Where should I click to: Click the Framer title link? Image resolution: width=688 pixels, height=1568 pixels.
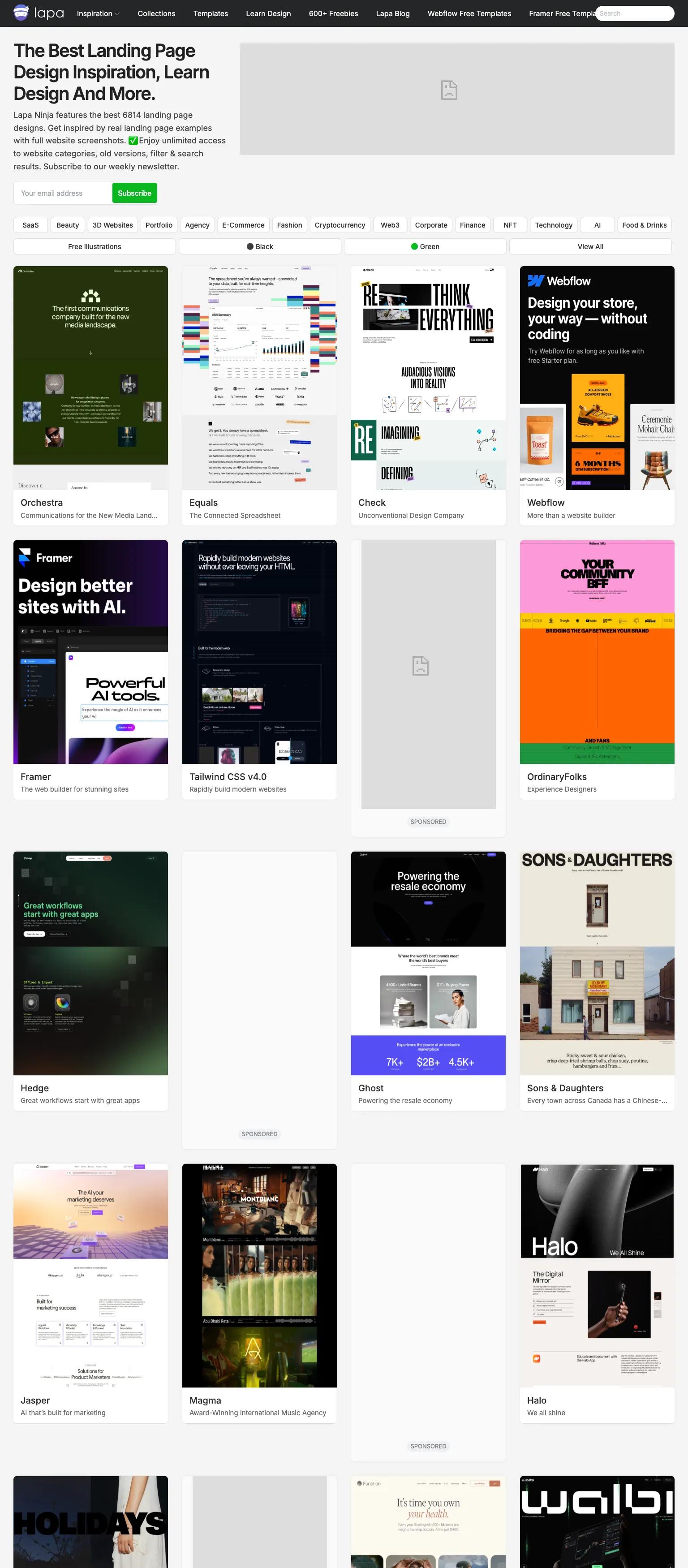click(35, 777)
